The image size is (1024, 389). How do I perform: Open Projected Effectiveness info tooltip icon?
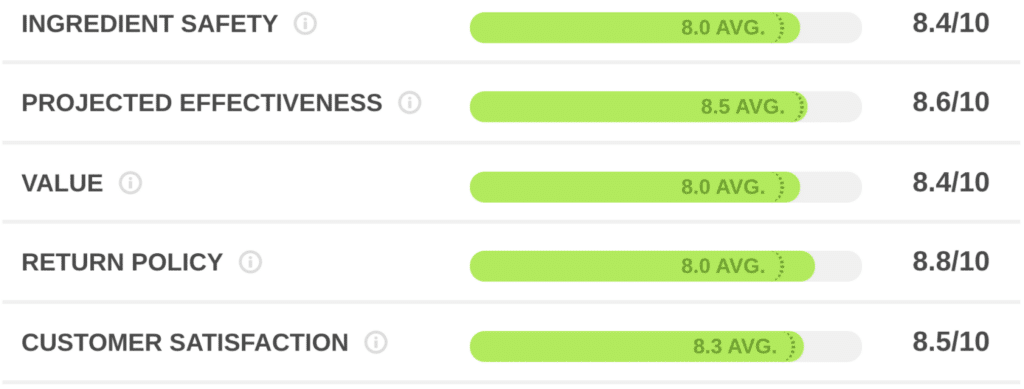[410, 103]
